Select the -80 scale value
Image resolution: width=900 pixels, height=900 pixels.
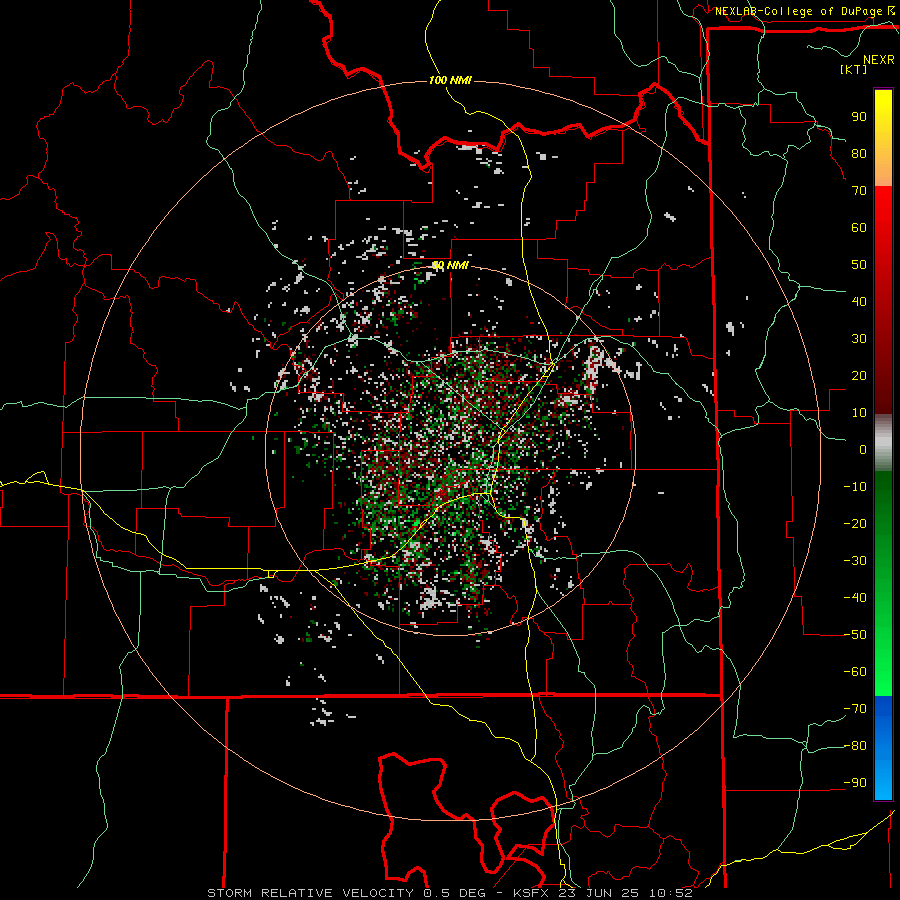(x=855, y=746)
